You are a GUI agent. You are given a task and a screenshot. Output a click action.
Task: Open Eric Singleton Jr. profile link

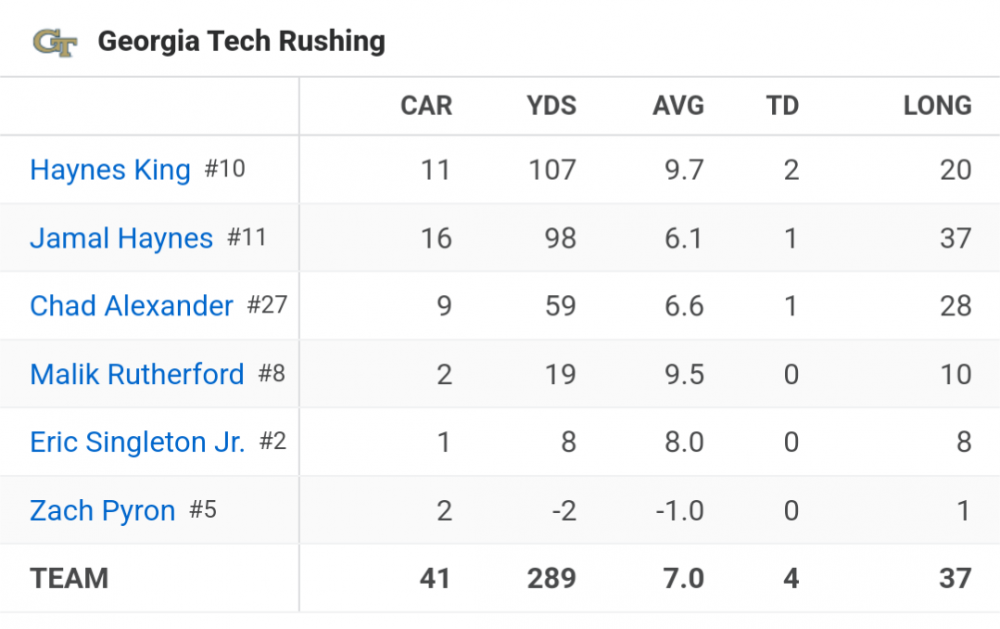137,442
